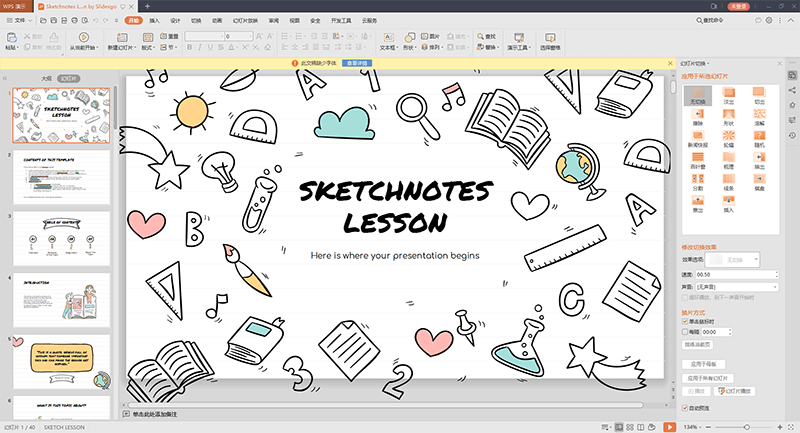Click the 查看详情 link in notification bar
Viewport: 800px width, 433px height.
357,62
